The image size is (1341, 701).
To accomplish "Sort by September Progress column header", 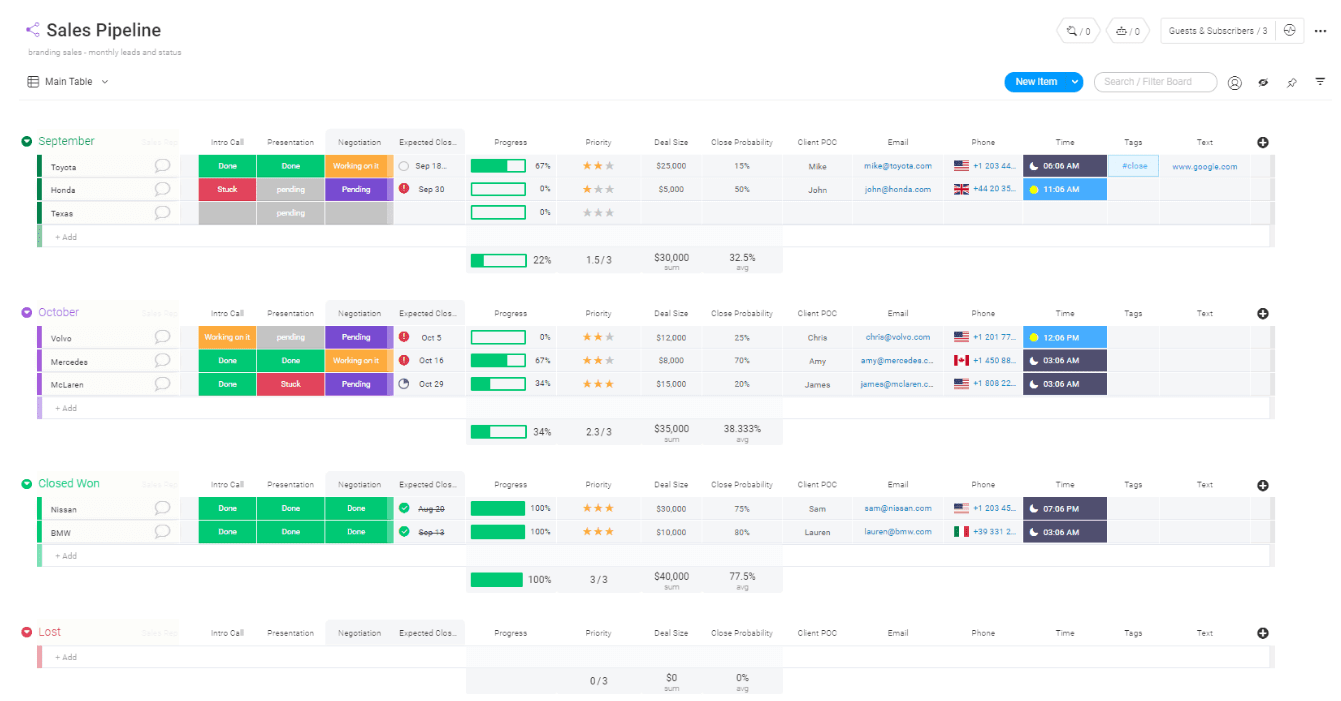I will pyautogui.click(x=510, y=142).
